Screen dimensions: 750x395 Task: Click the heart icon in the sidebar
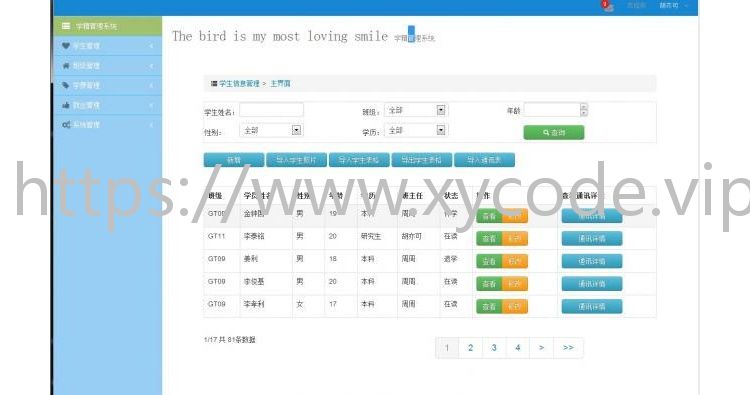(x=66, y=46)
